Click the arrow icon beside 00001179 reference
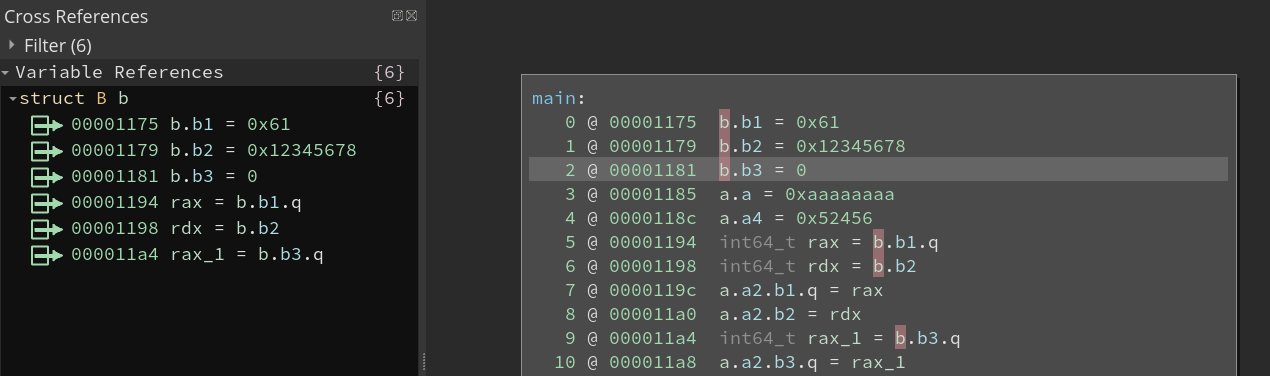Viewport: 1270px width, 376px height. [47, 151]
